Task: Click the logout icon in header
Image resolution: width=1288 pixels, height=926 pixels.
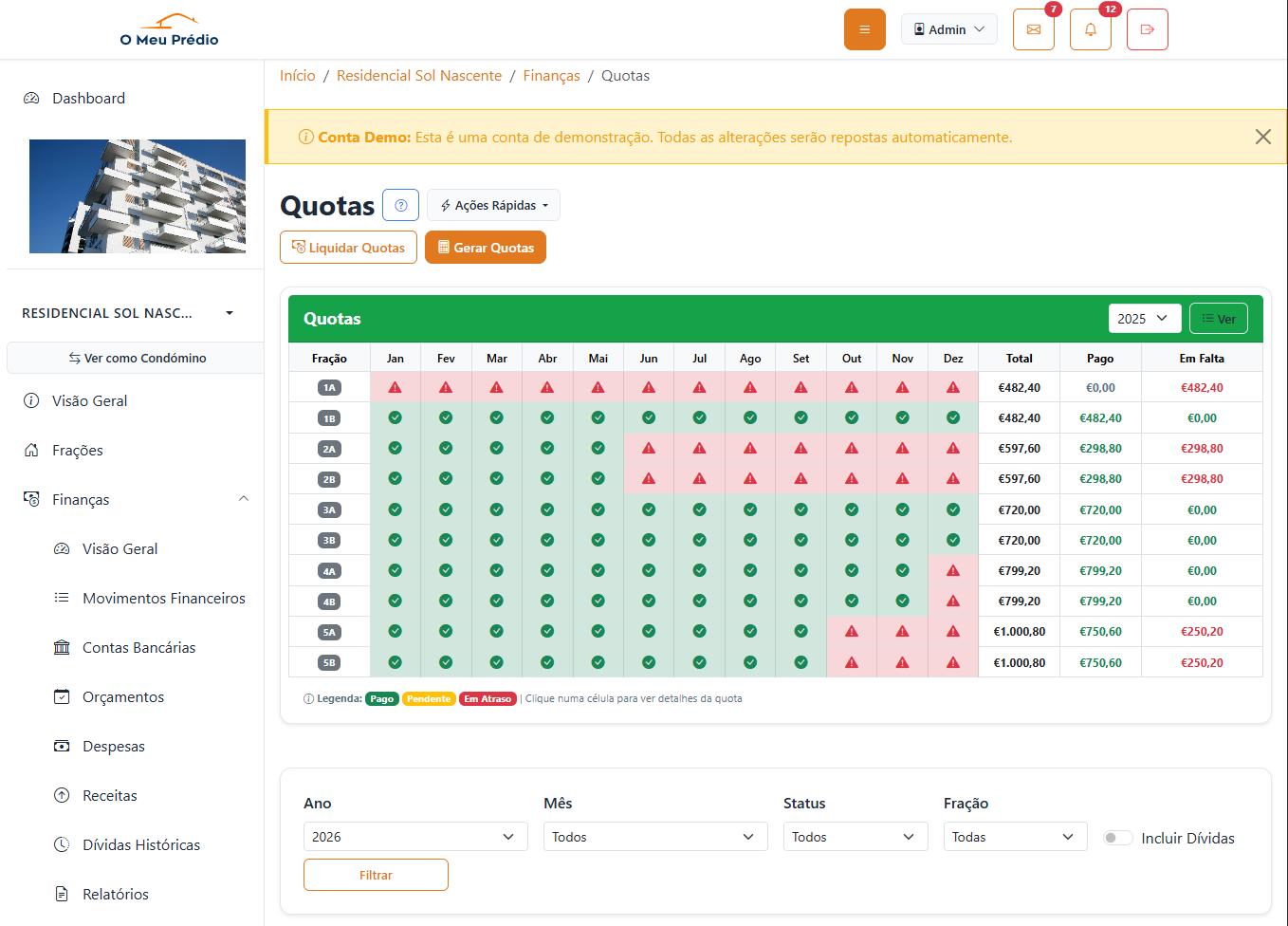Action: (x=1147, y=29)
